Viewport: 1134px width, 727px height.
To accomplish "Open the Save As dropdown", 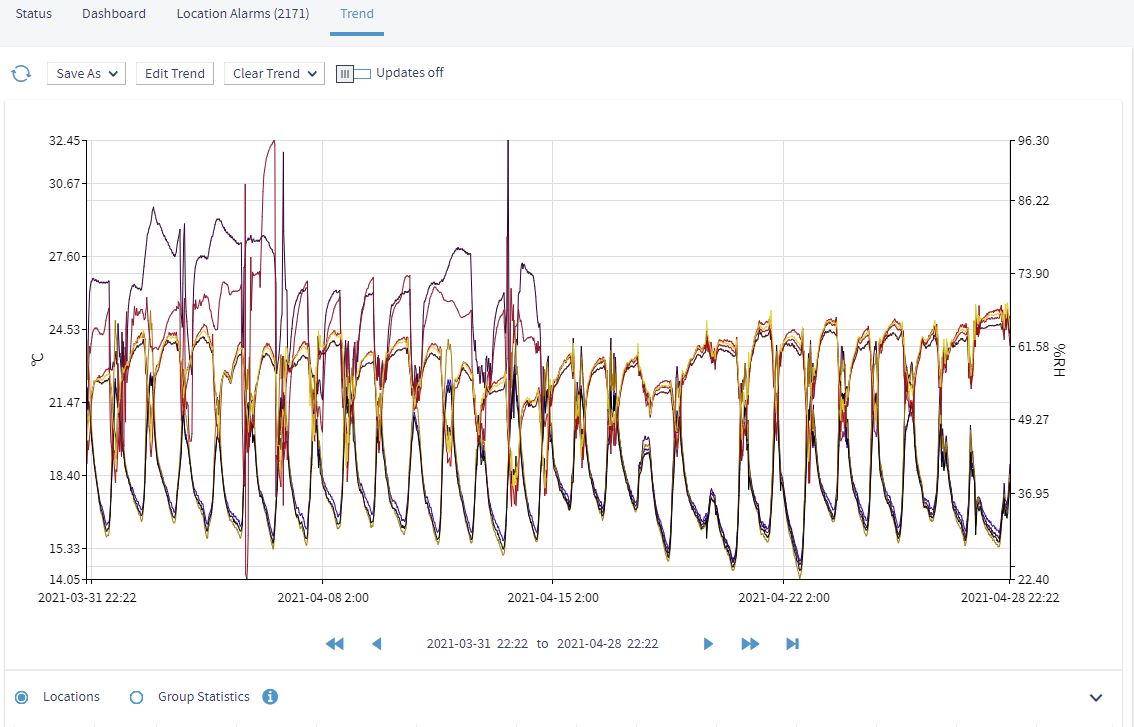I will [x=86, y=74].
